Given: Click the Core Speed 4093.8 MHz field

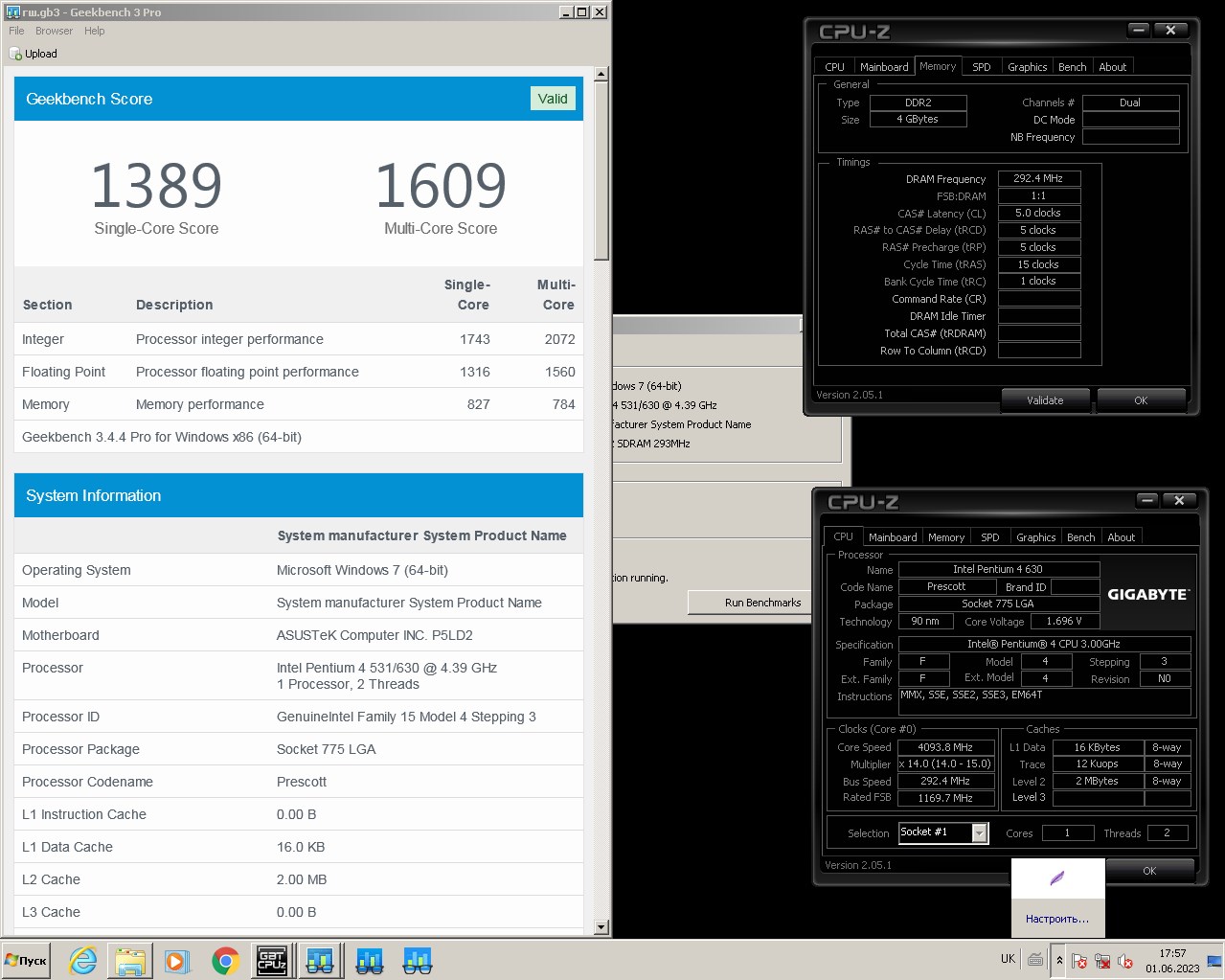Looking at the screenshot, I should click(x=945, y=747).
